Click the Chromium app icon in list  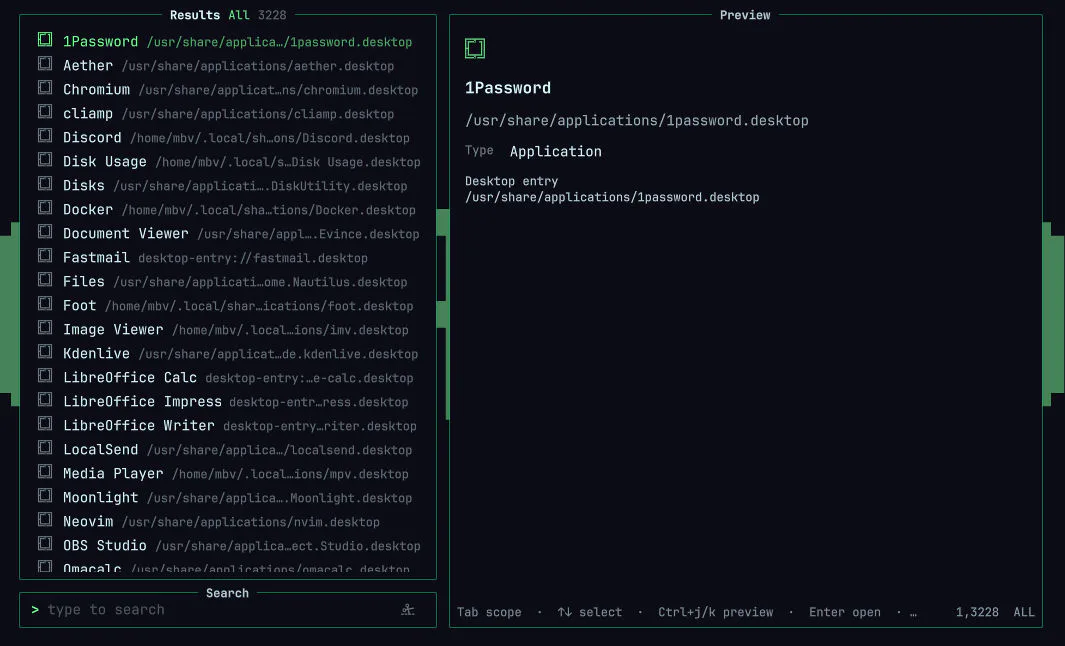coord(45,88)
